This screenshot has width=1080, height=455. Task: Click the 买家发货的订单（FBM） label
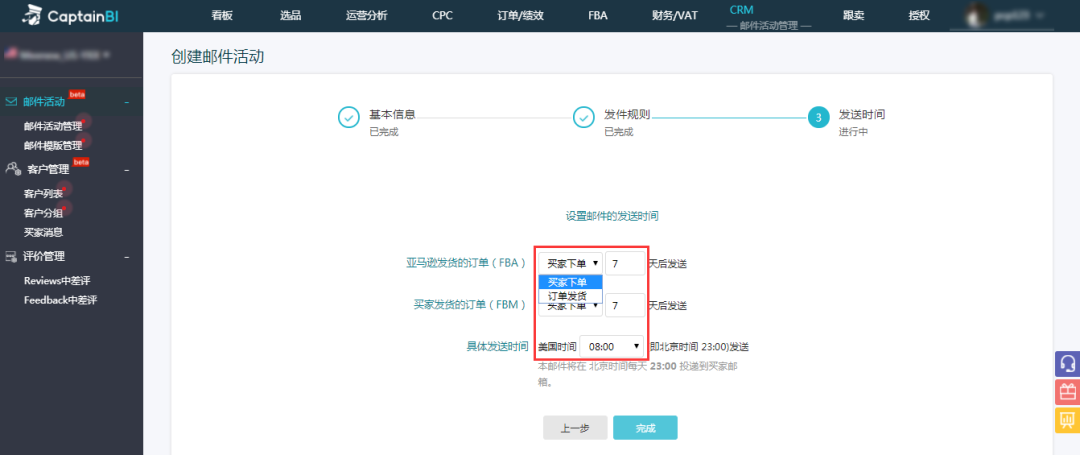[x=471, y=304]
